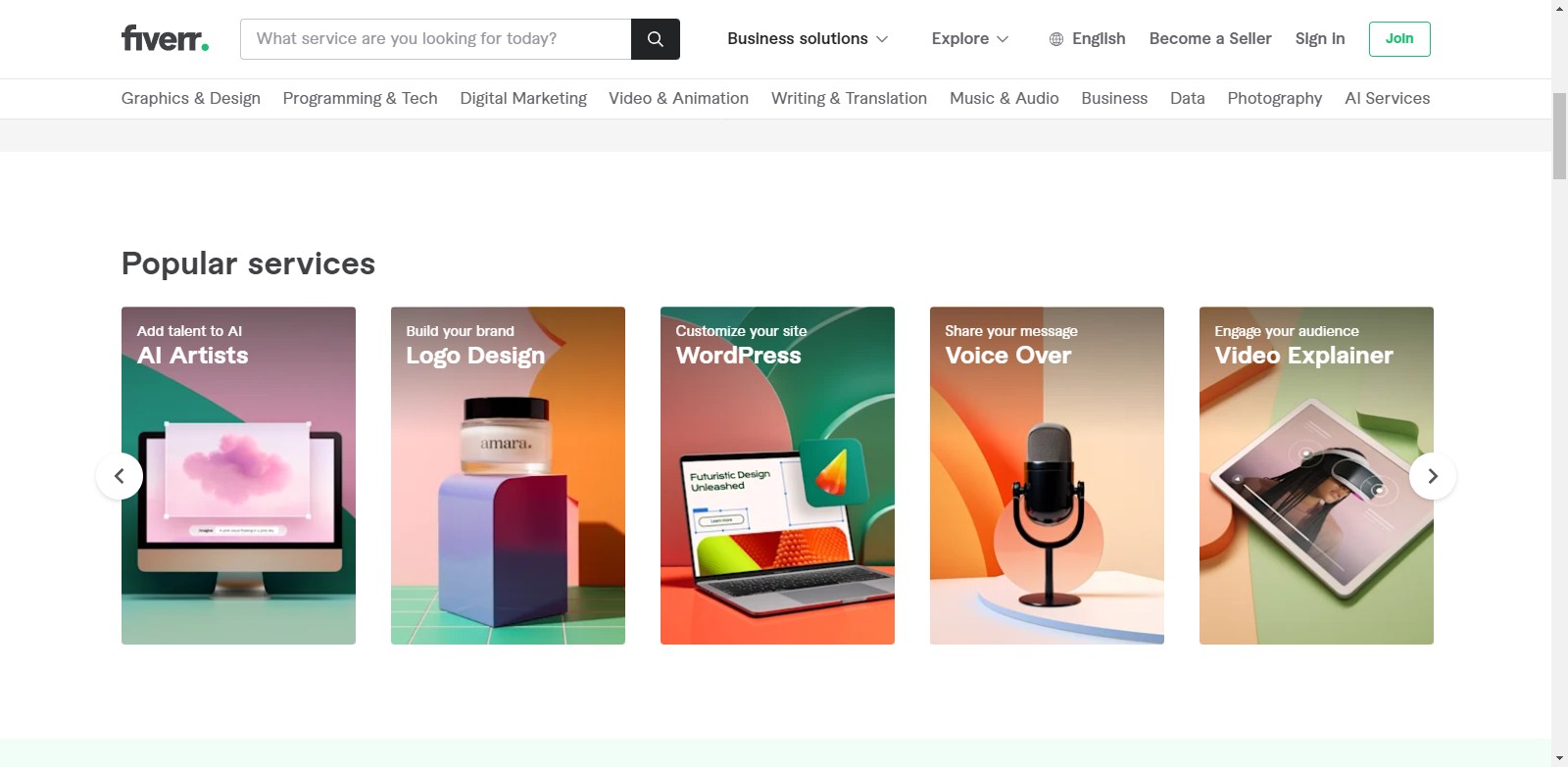Open the Voice Over service card

(1047, 476)
